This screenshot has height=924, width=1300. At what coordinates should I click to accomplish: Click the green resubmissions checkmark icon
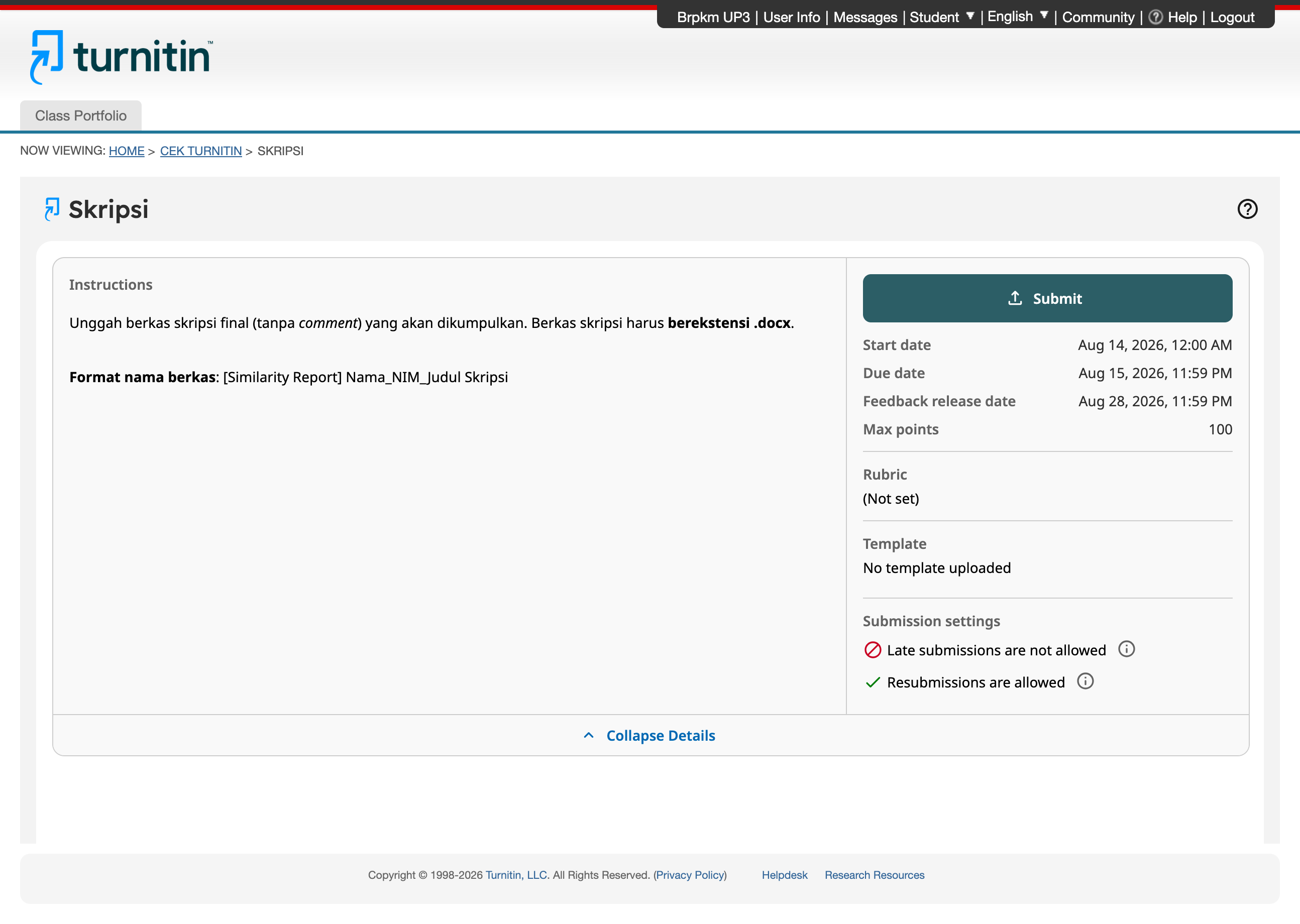[x=873, y=682]
